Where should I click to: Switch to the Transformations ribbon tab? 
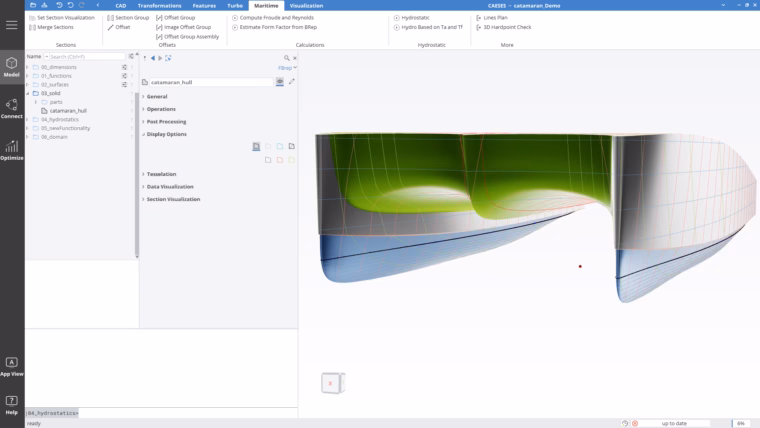[x=159, y=5]
